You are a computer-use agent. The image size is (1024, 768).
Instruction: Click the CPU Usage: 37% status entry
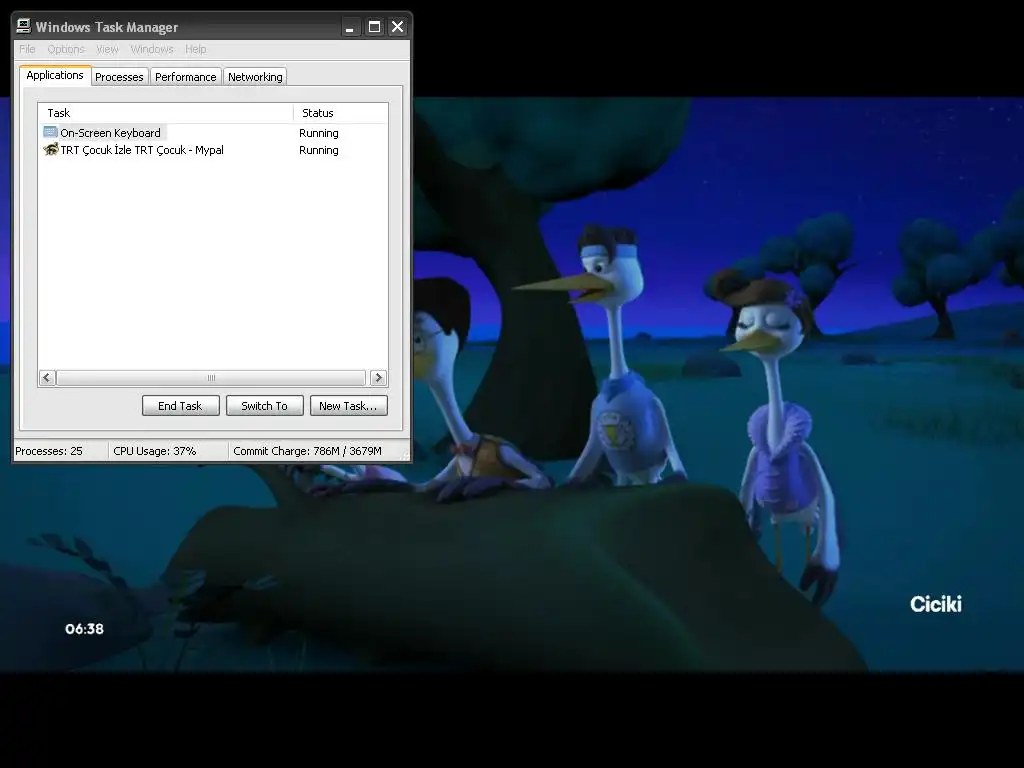pos(155,451)
